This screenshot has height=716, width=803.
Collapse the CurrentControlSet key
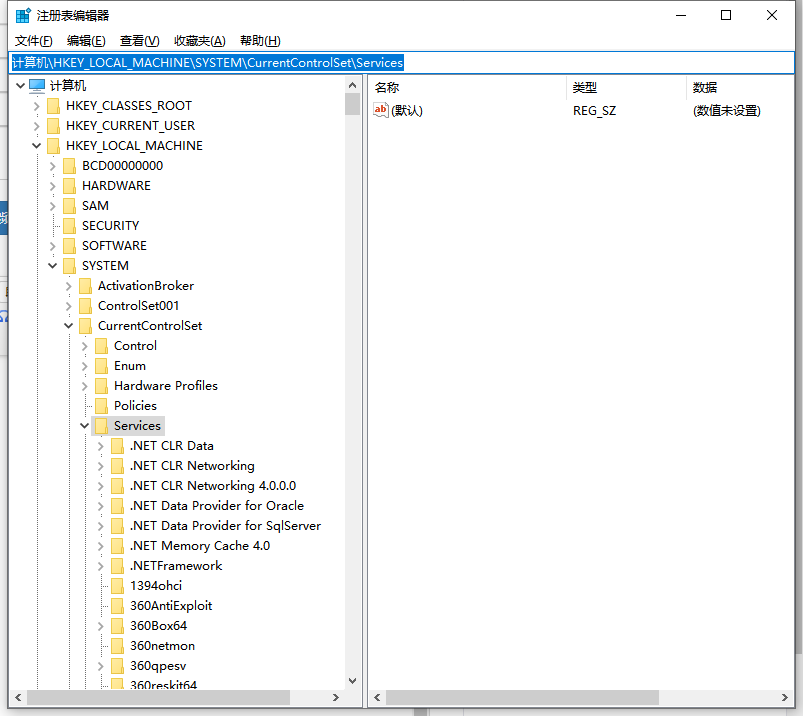point(68,326)
